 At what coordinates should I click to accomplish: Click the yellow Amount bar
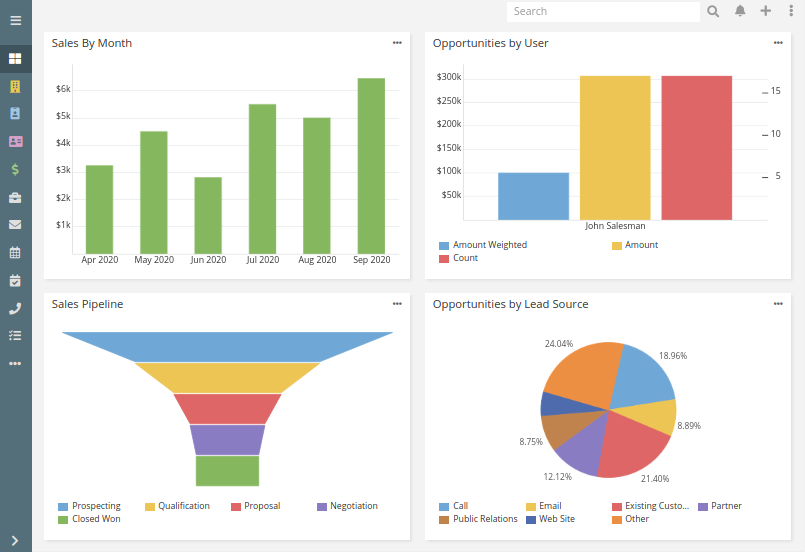(615, 148)
